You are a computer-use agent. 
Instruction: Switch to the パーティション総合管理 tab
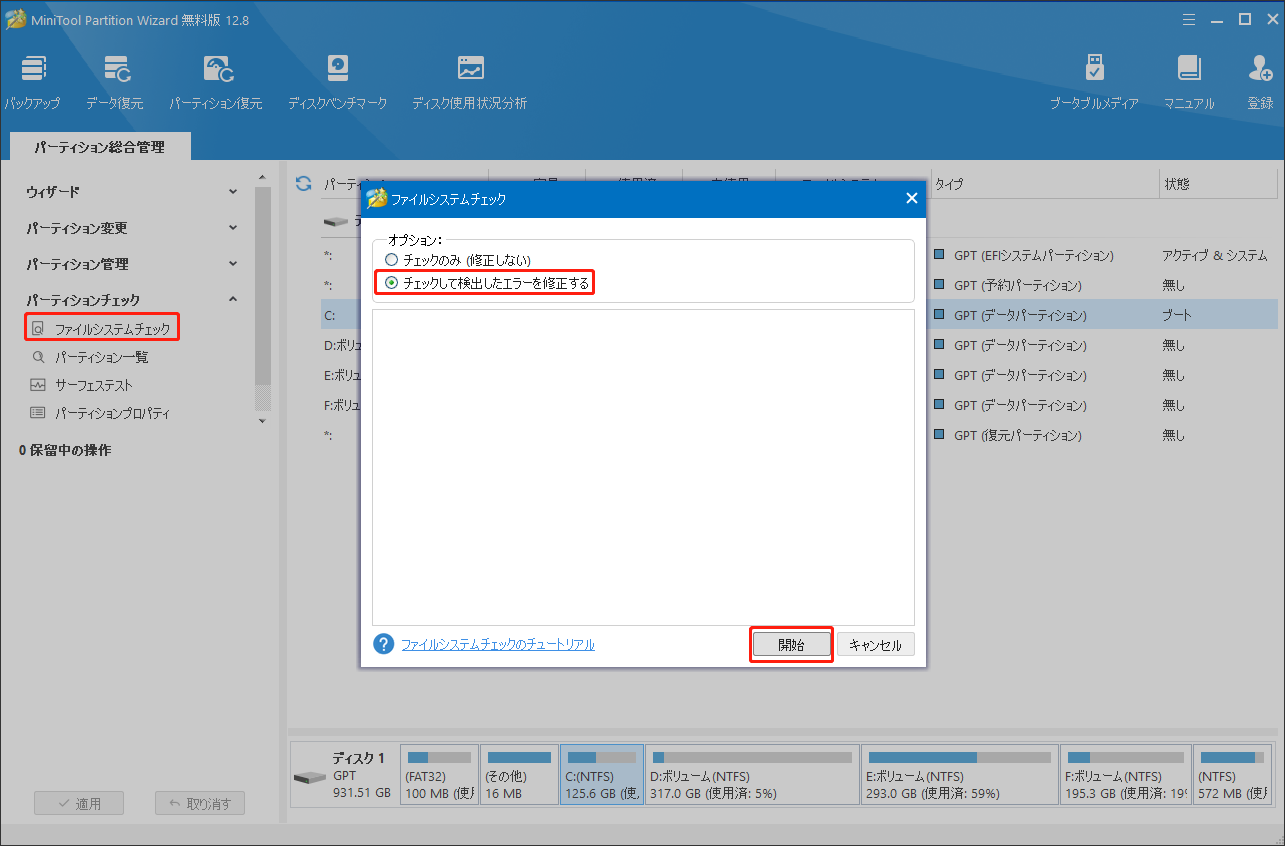[99, 147]
